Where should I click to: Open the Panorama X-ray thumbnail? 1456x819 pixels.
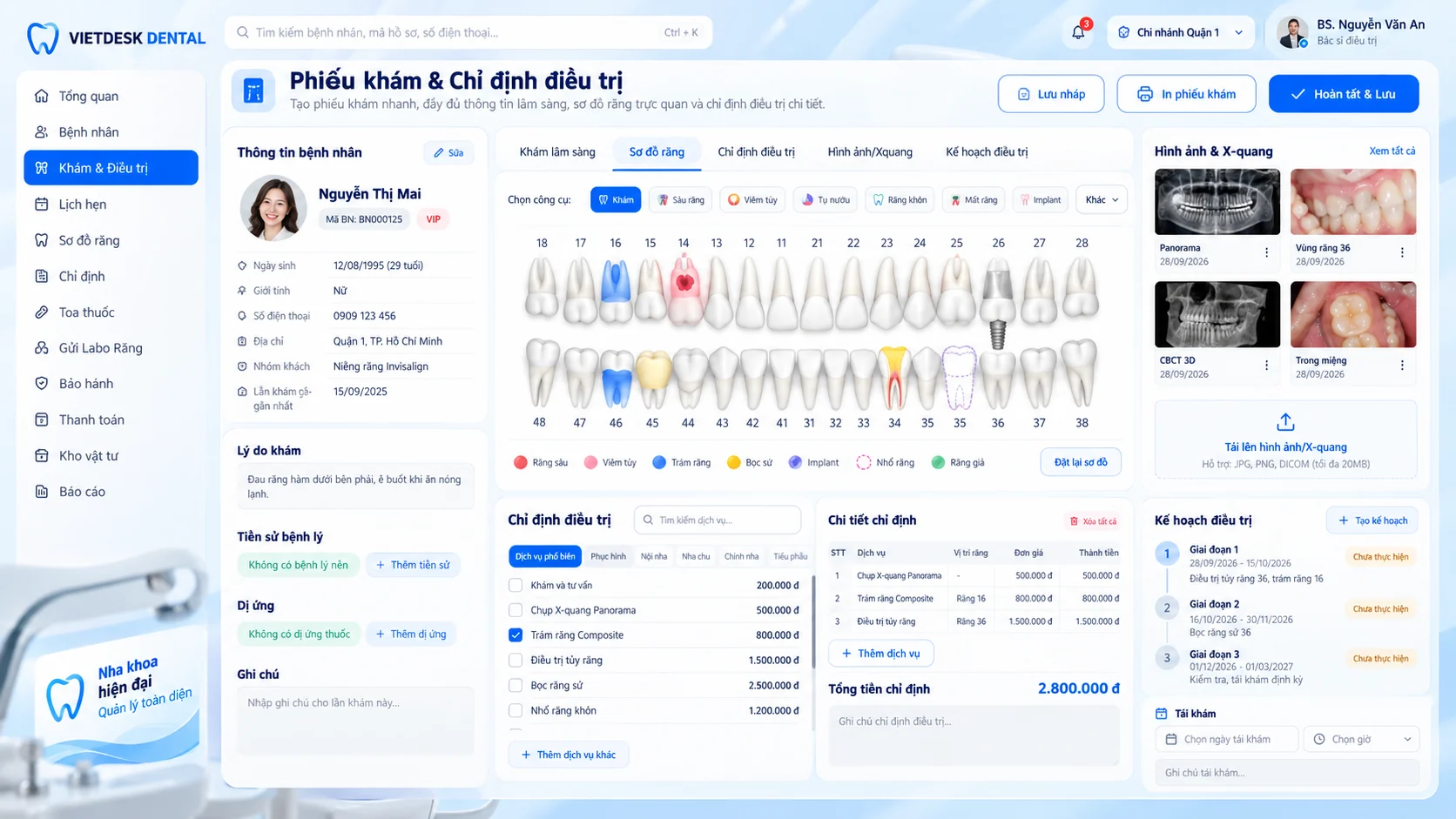click(x=1217, y=202)
